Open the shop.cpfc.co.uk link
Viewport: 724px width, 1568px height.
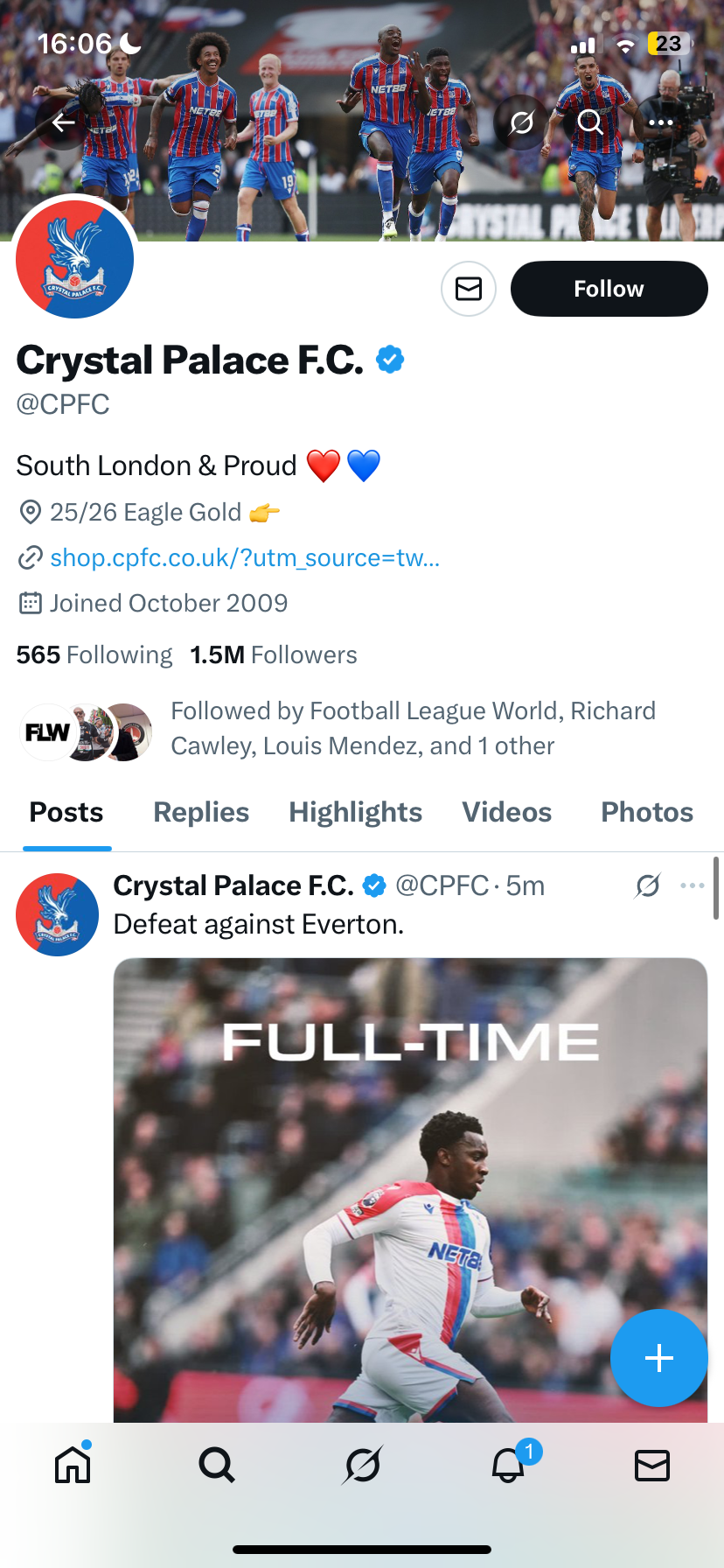(245, 557)
